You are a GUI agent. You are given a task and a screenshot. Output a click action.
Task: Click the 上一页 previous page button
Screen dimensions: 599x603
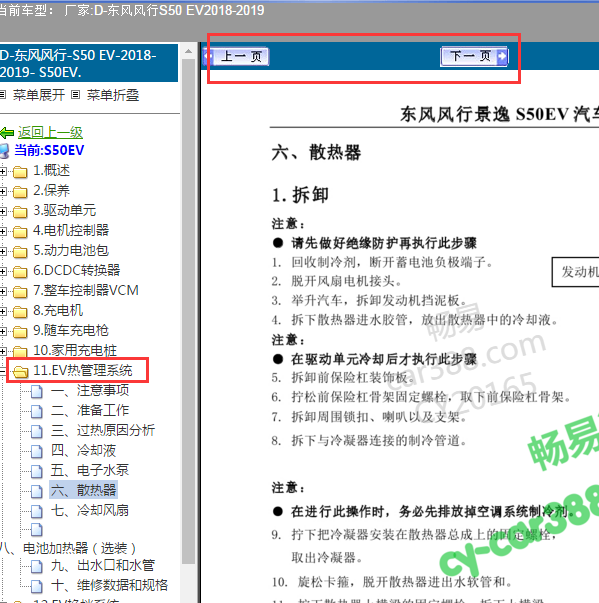click(x=236, y=57)
